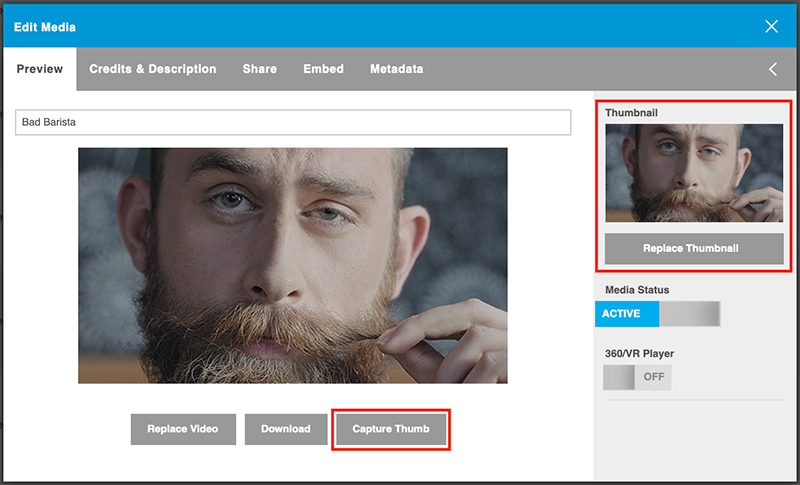800x485 pixels.
Task: Go to the Embed tab
Action: click(x=323, y=69)
